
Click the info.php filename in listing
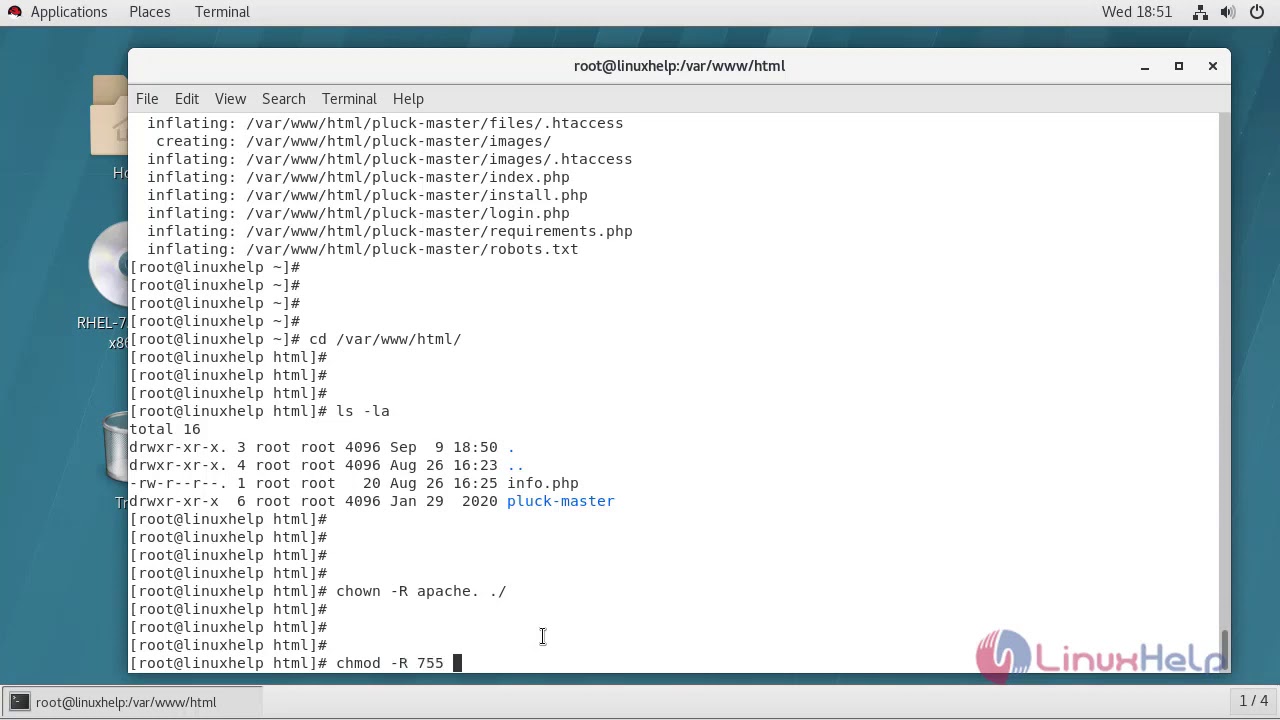tap(542, 483)
